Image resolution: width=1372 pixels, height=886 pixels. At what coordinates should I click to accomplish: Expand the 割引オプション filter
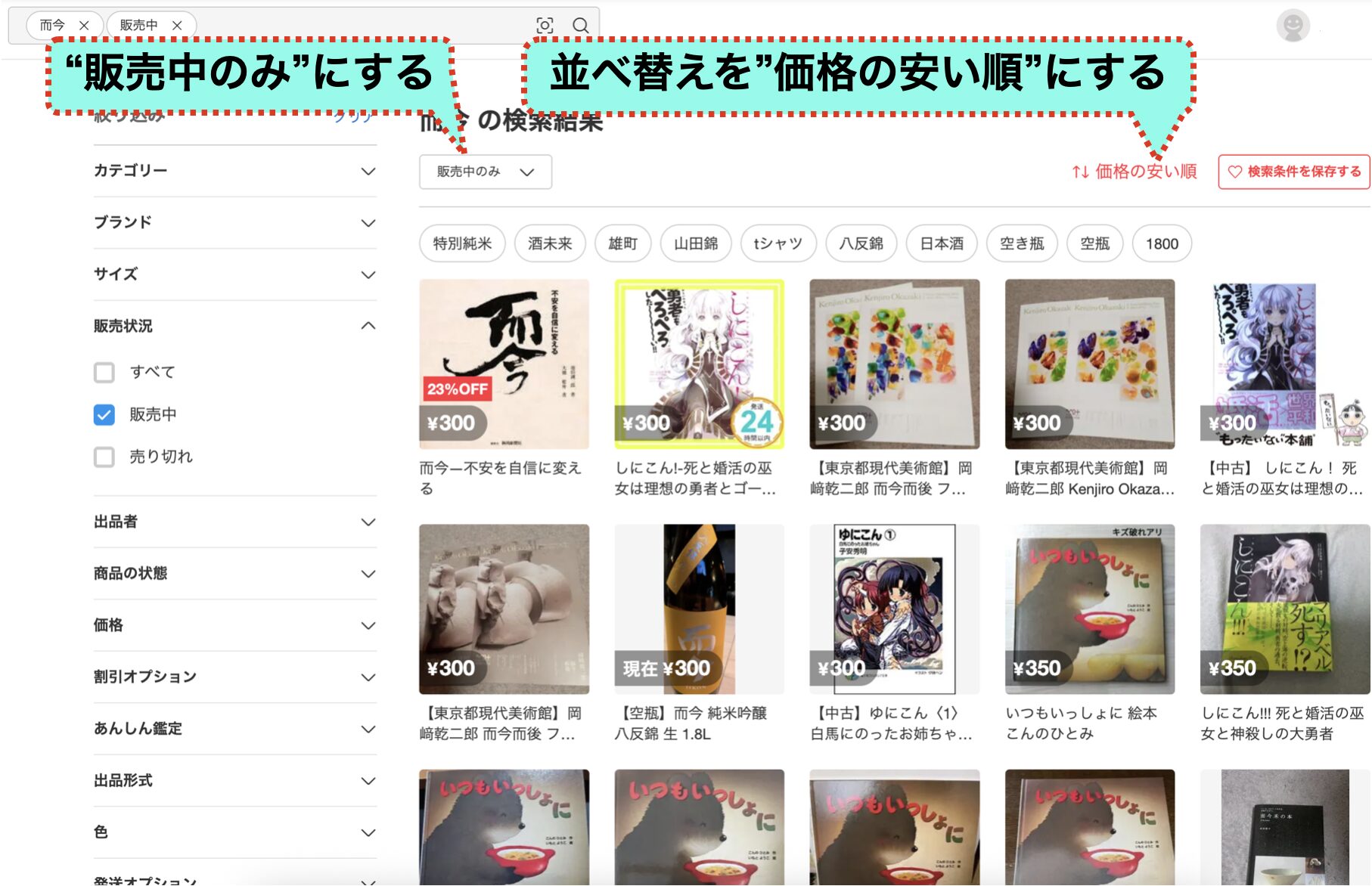click(x=234, y=677)
